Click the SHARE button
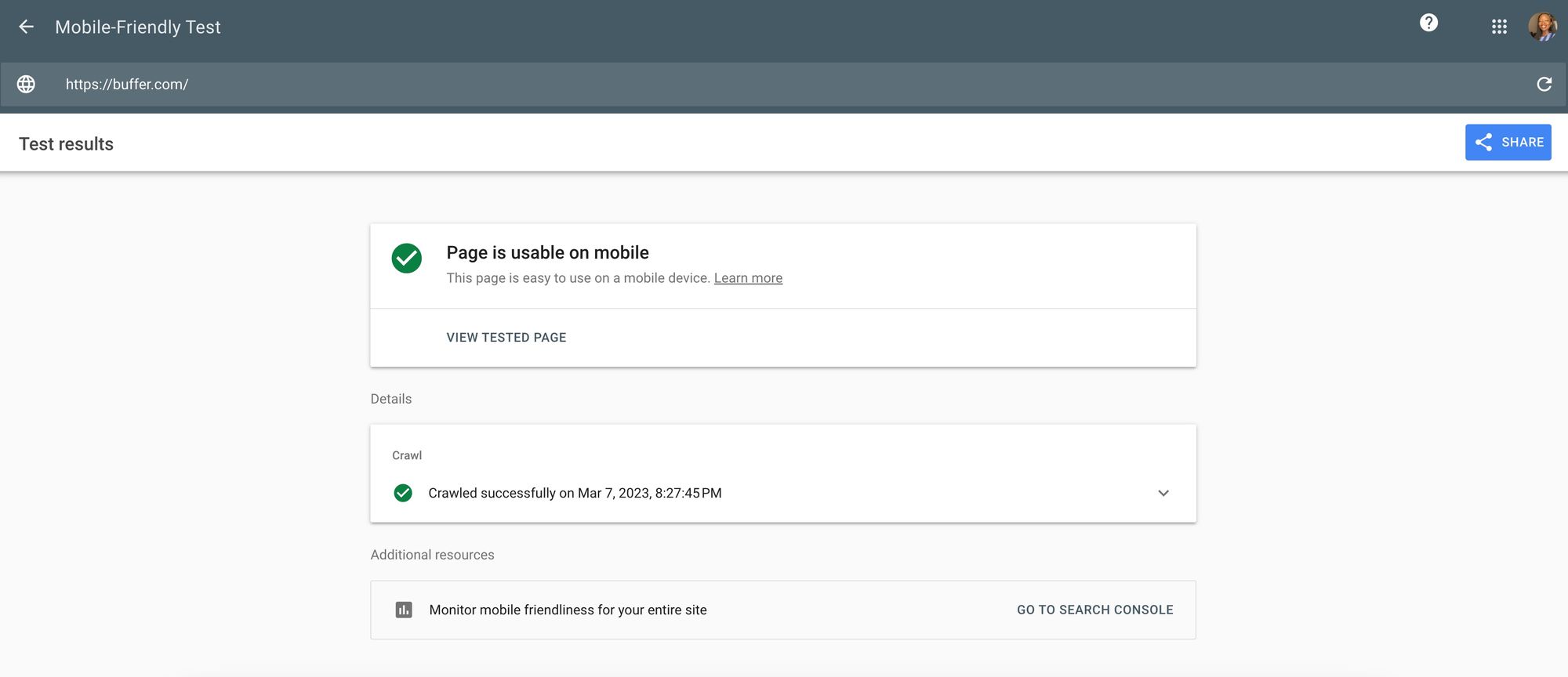Screen dimensions: 1568x677 [x=1508, y=142]
